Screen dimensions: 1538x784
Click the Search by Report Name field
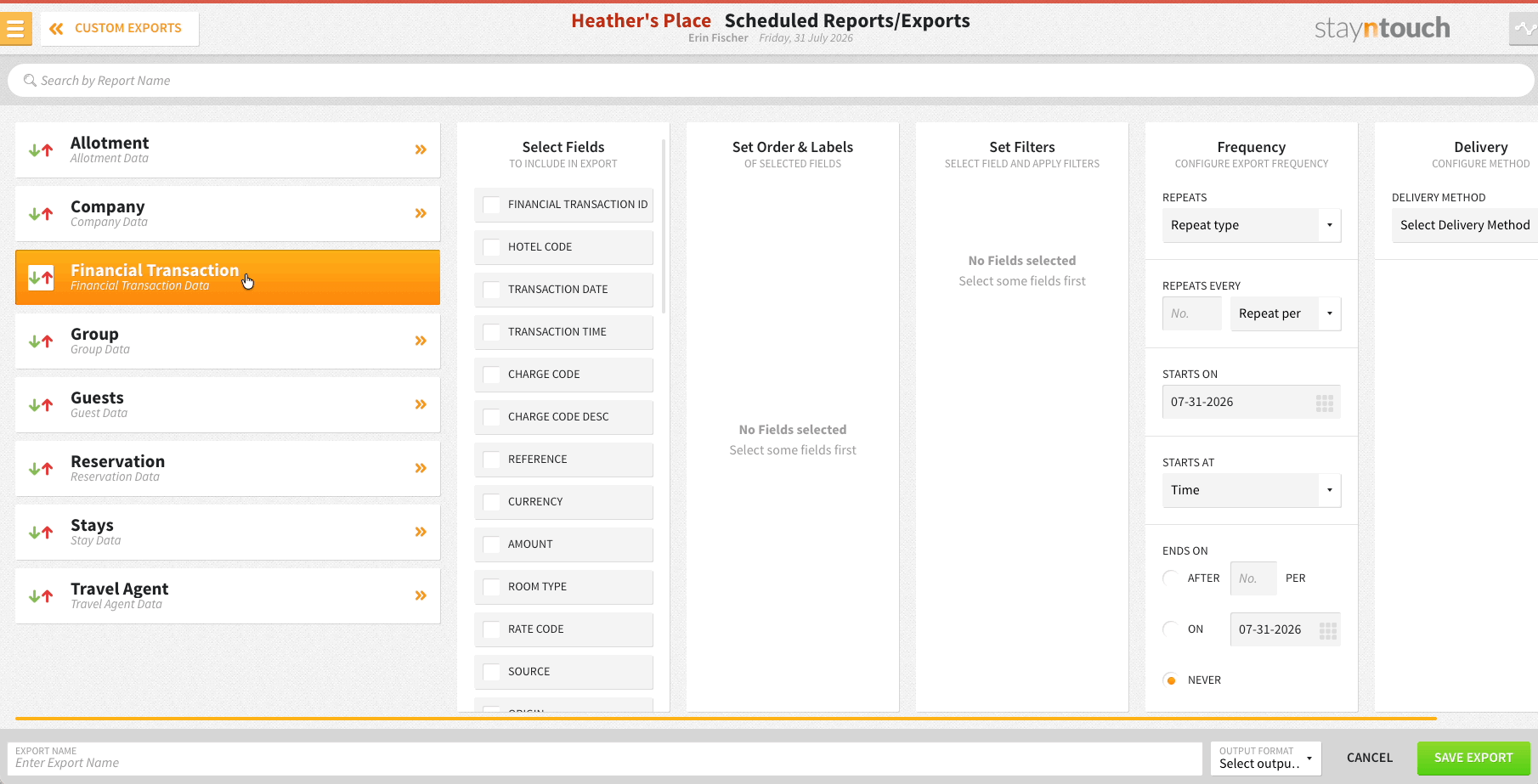click(x=771, y=81)
